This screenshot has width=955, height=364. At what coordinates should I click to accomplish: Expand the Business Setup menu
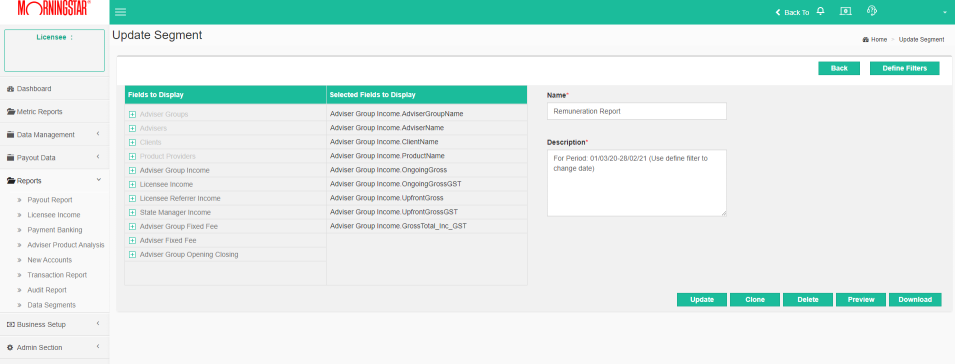click(55, 324)
